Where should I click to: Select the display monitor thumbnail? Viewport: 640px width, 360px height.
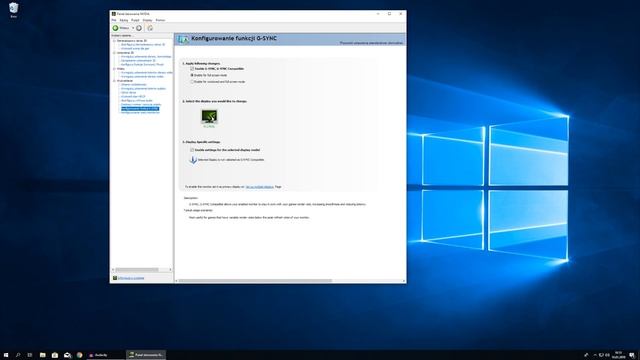(209, 117)
